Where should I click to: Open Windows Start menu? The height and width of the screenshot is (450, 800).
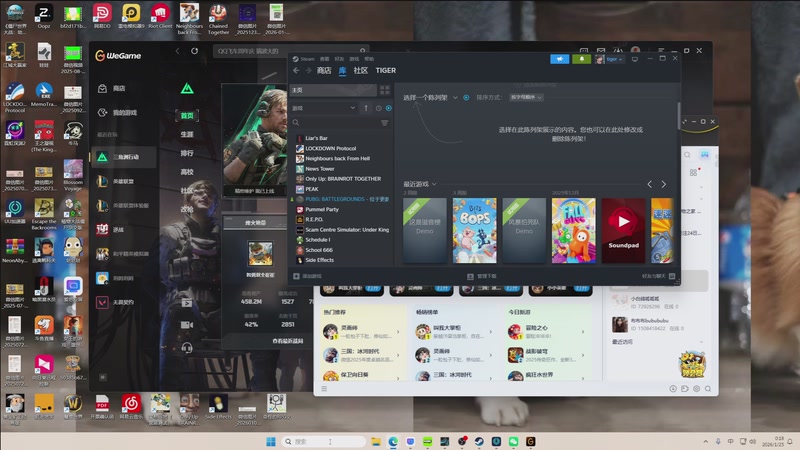[270, 442]
